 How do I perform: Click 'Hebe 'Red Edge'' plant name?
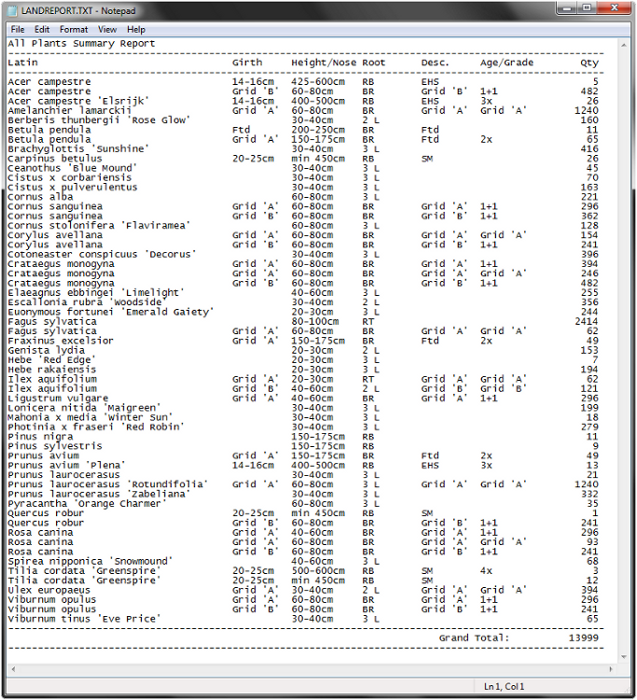(x=51, y=360)
